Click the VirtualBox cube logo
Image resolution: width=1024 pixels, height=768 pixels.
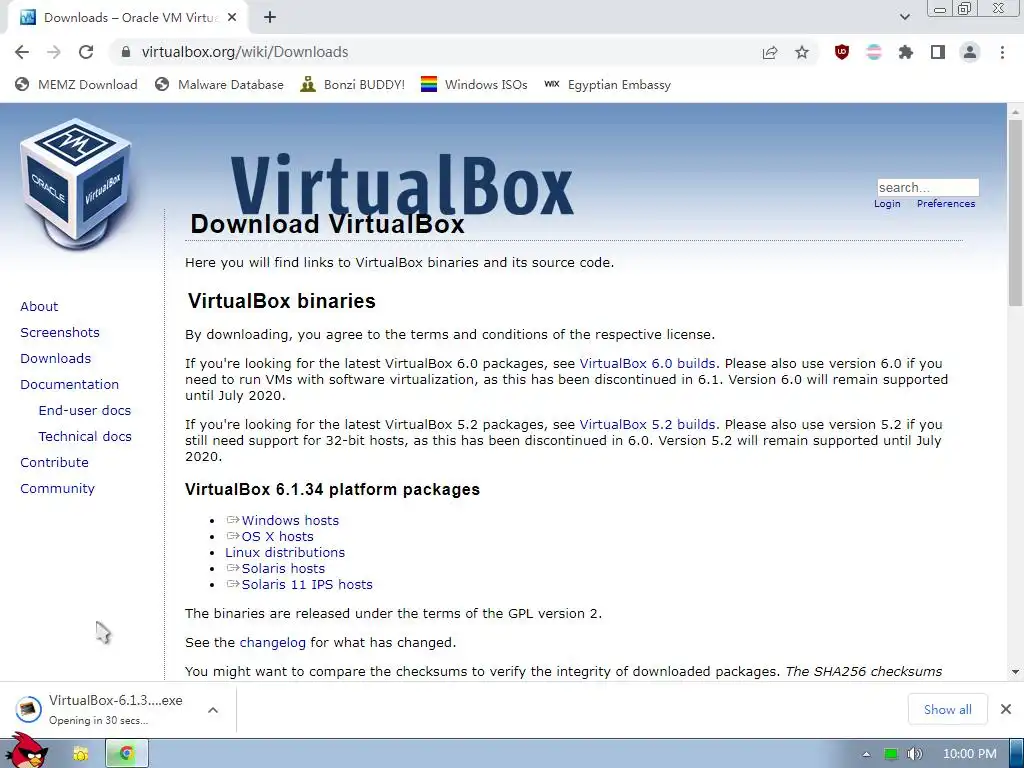76,184
